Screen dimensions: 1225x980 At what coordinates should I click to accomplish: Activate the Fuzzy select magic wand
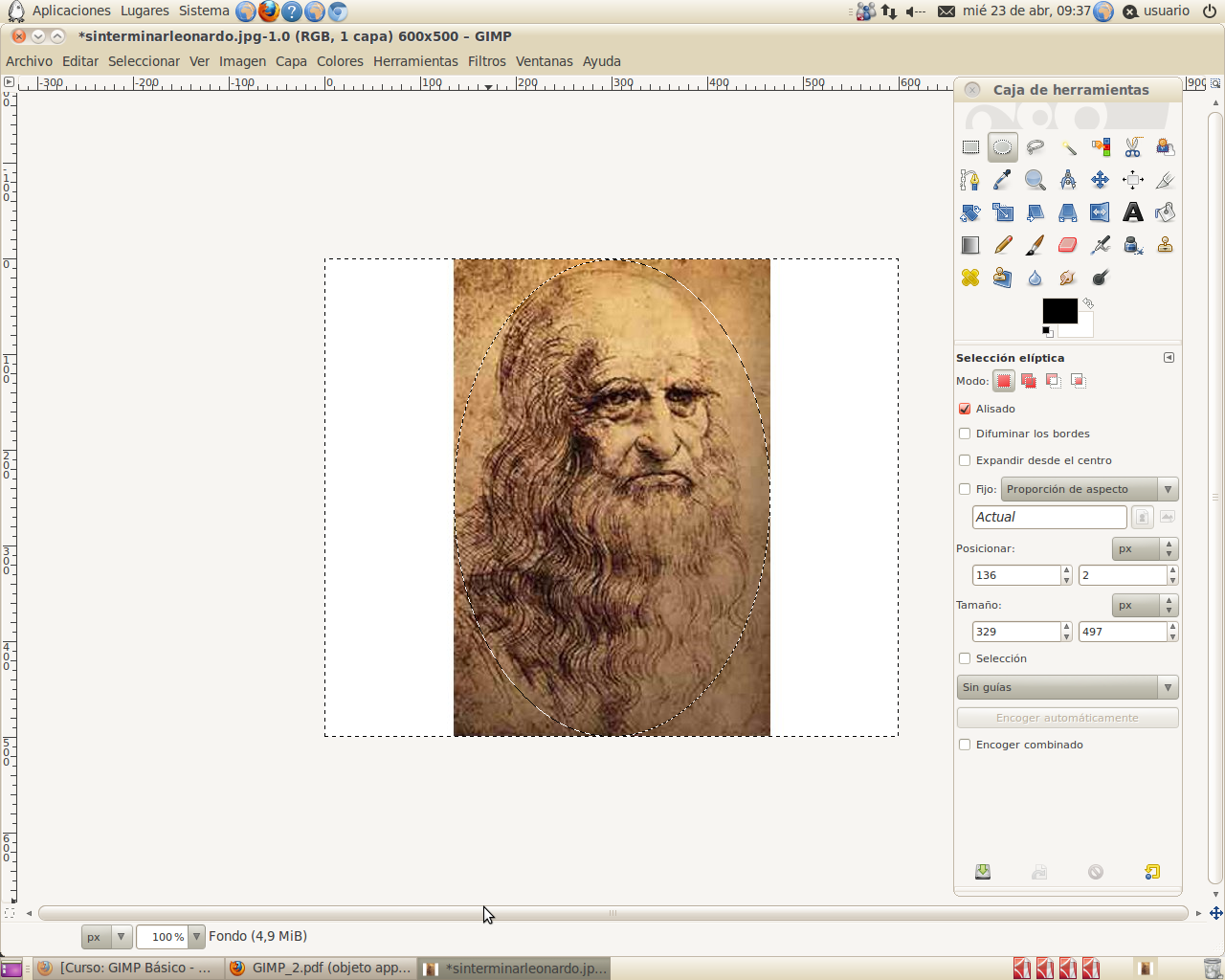pos(1066,146)
